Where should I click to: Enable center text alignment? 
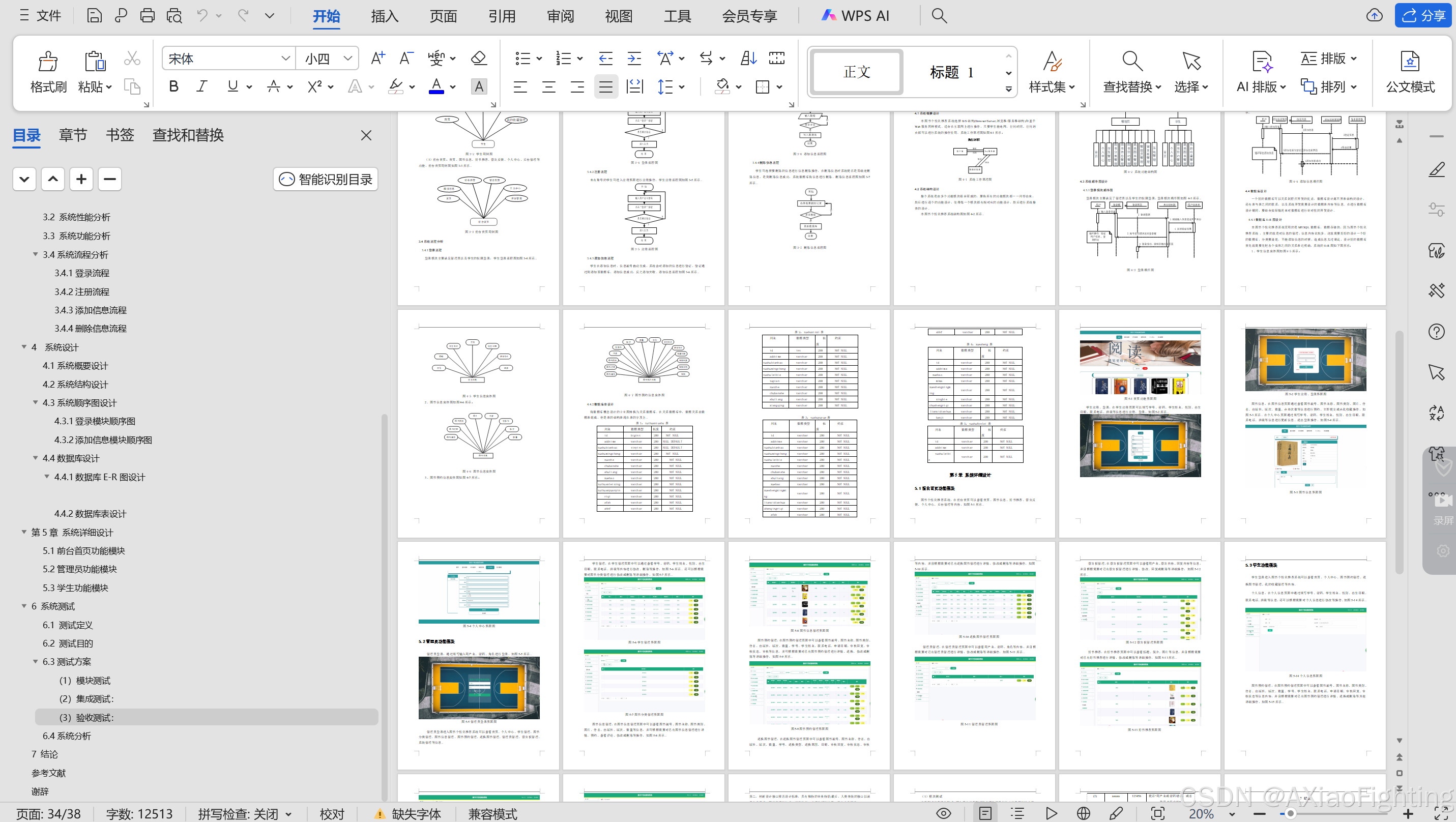(x=548, y=86)
